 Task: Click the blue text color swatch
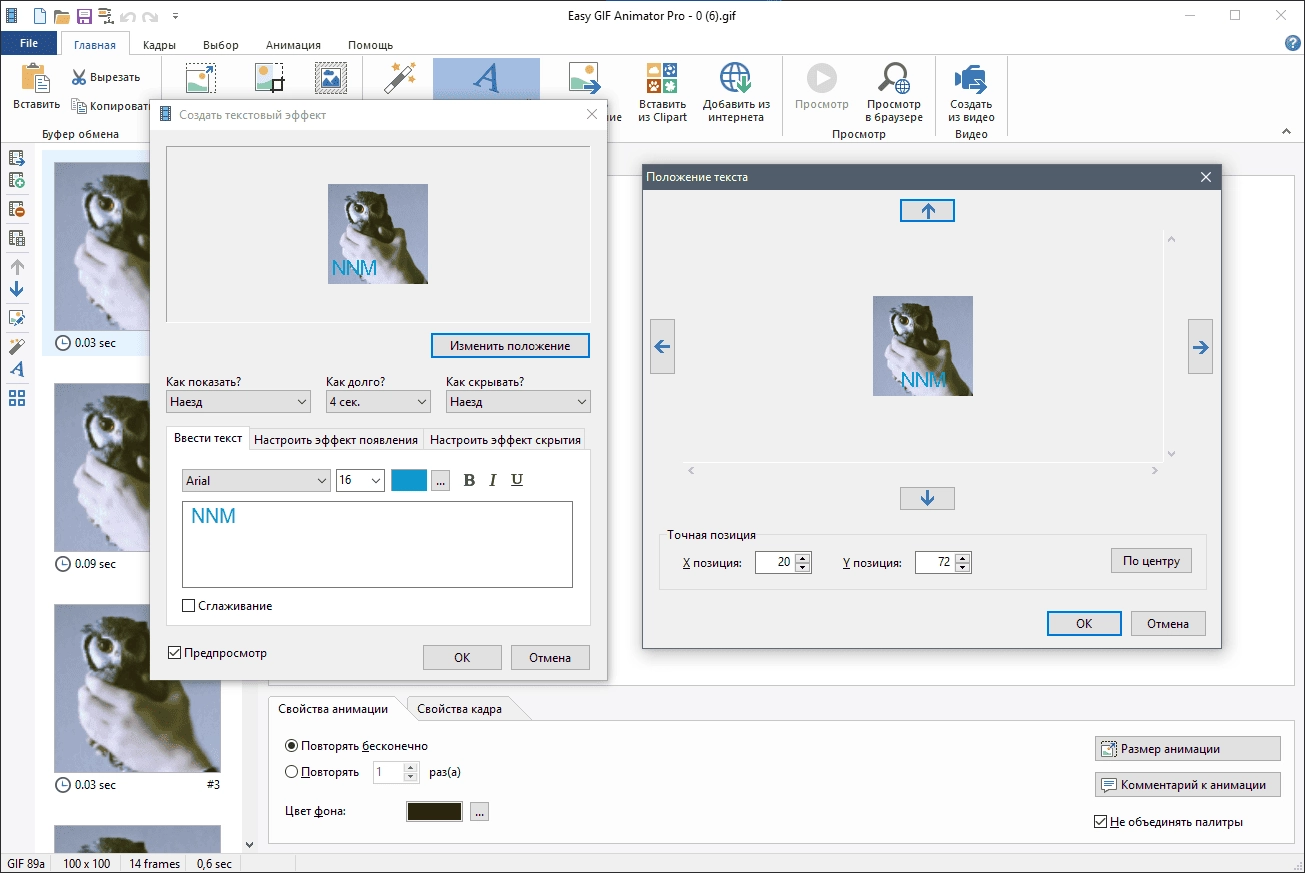(409, 481)
